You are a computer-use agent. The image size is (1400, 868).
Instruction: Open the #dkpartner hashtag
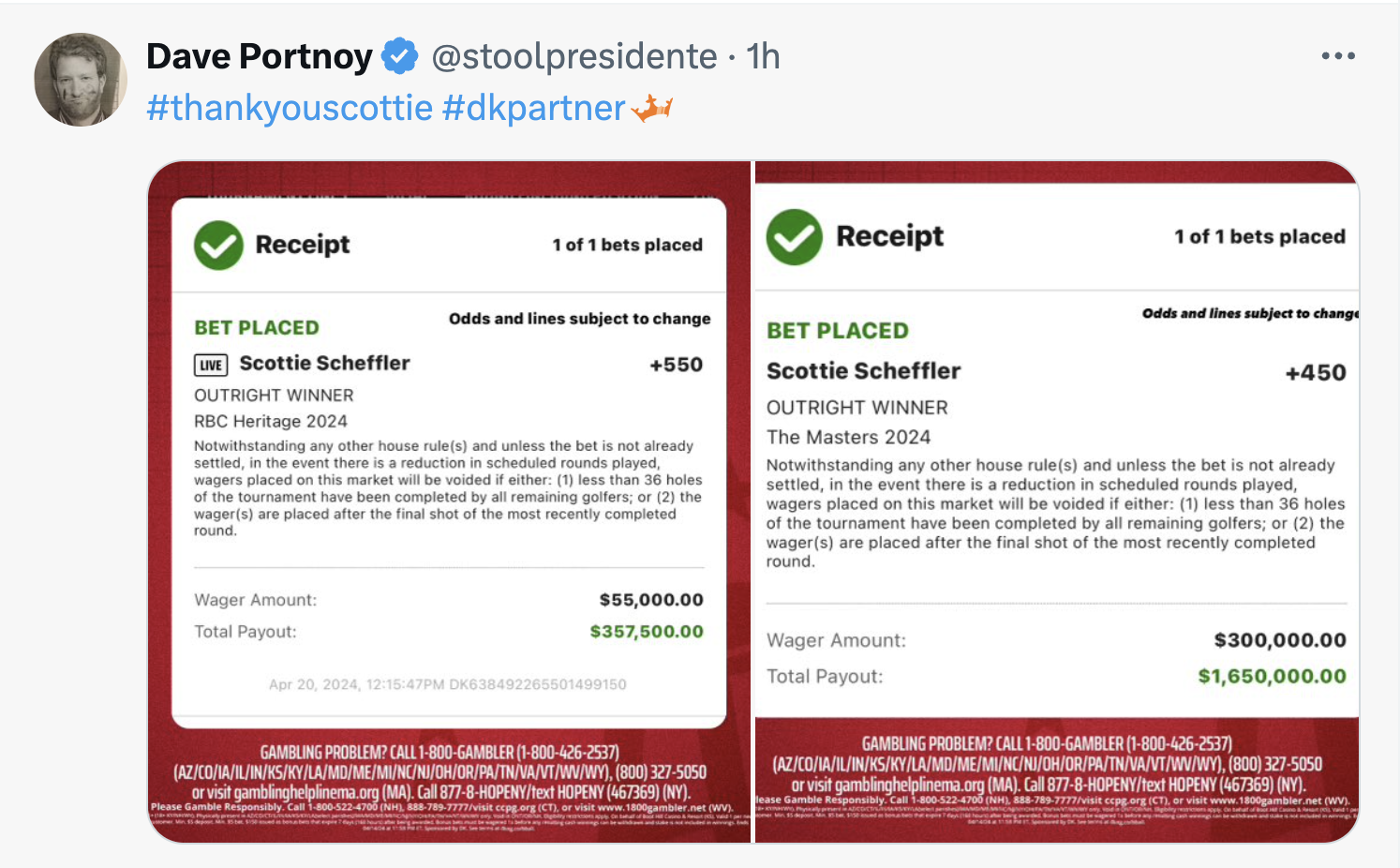coord(533,109)
